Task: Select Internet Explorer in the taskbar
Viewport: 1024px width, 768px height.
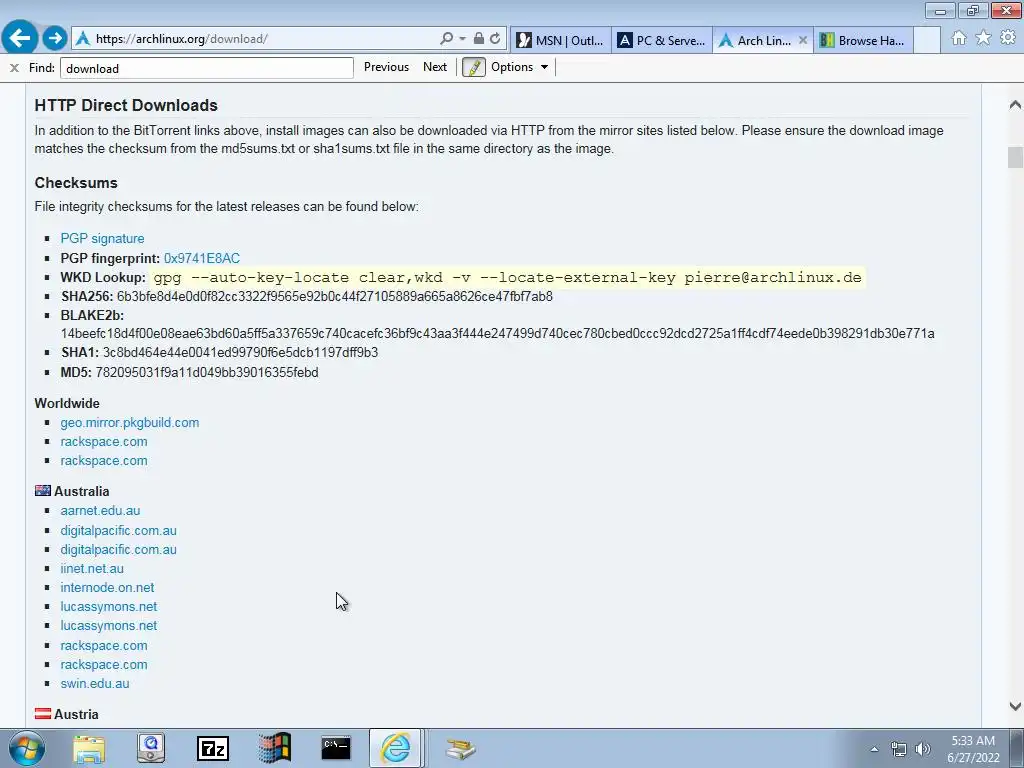Action: pos(396,748)
